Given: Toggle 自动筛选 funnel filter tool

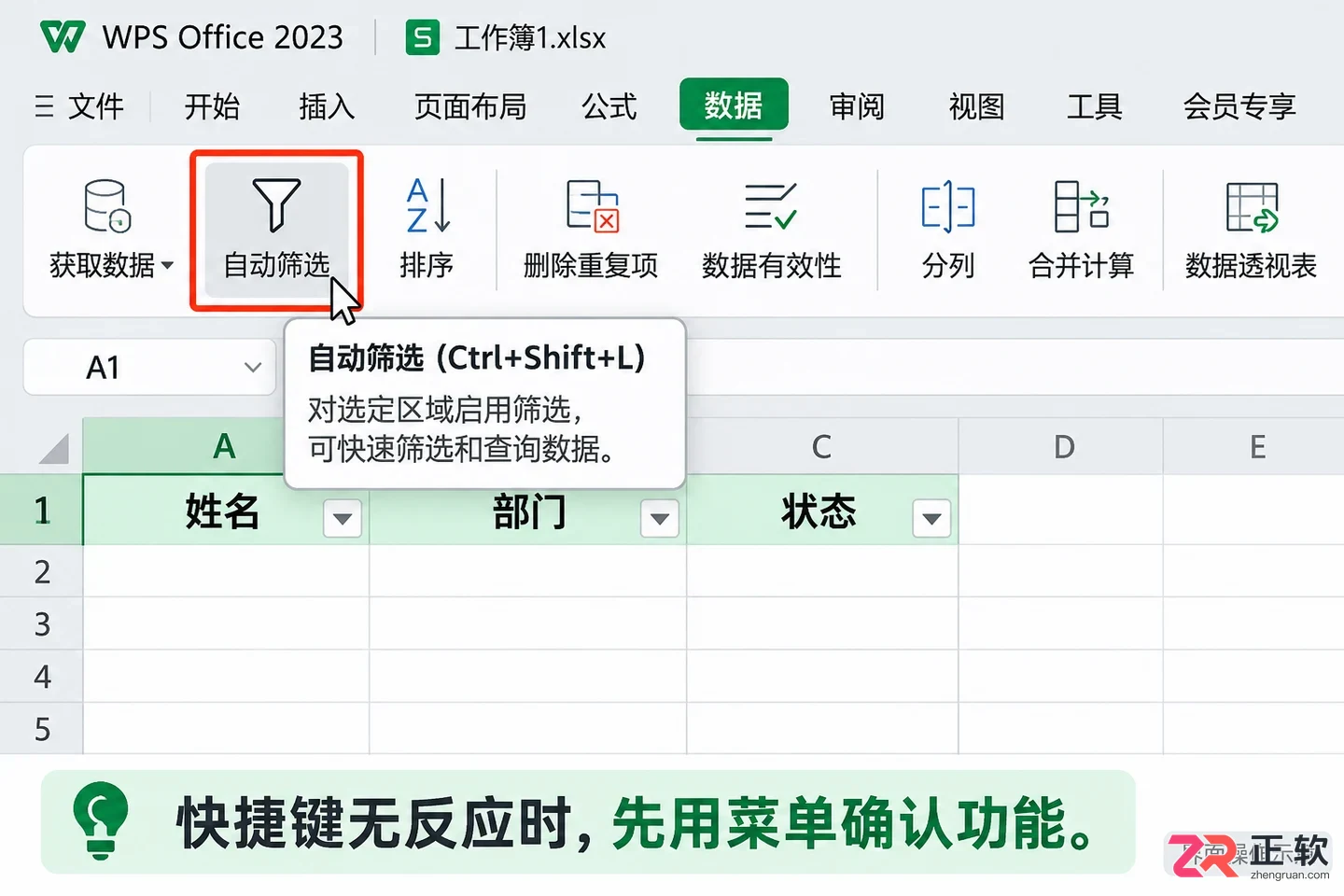Looking at the screenshot, I should 276,230.
